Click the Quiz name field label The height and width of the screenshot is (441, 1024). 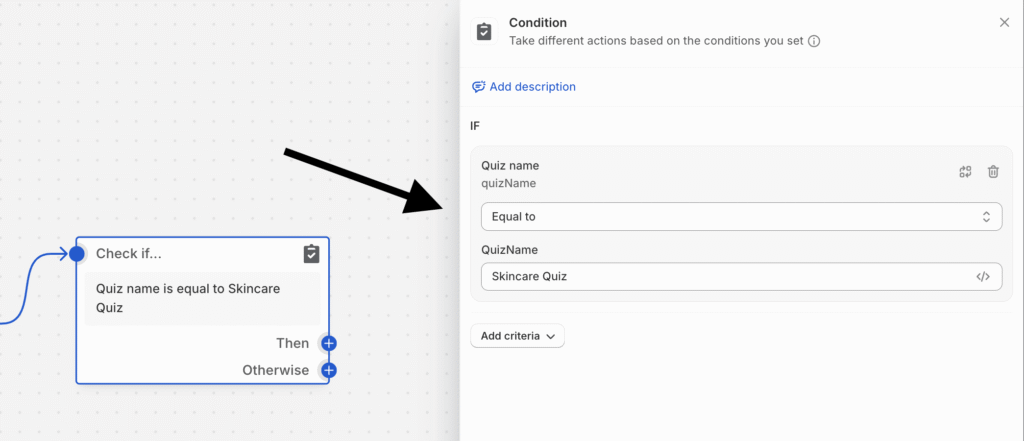510,166
